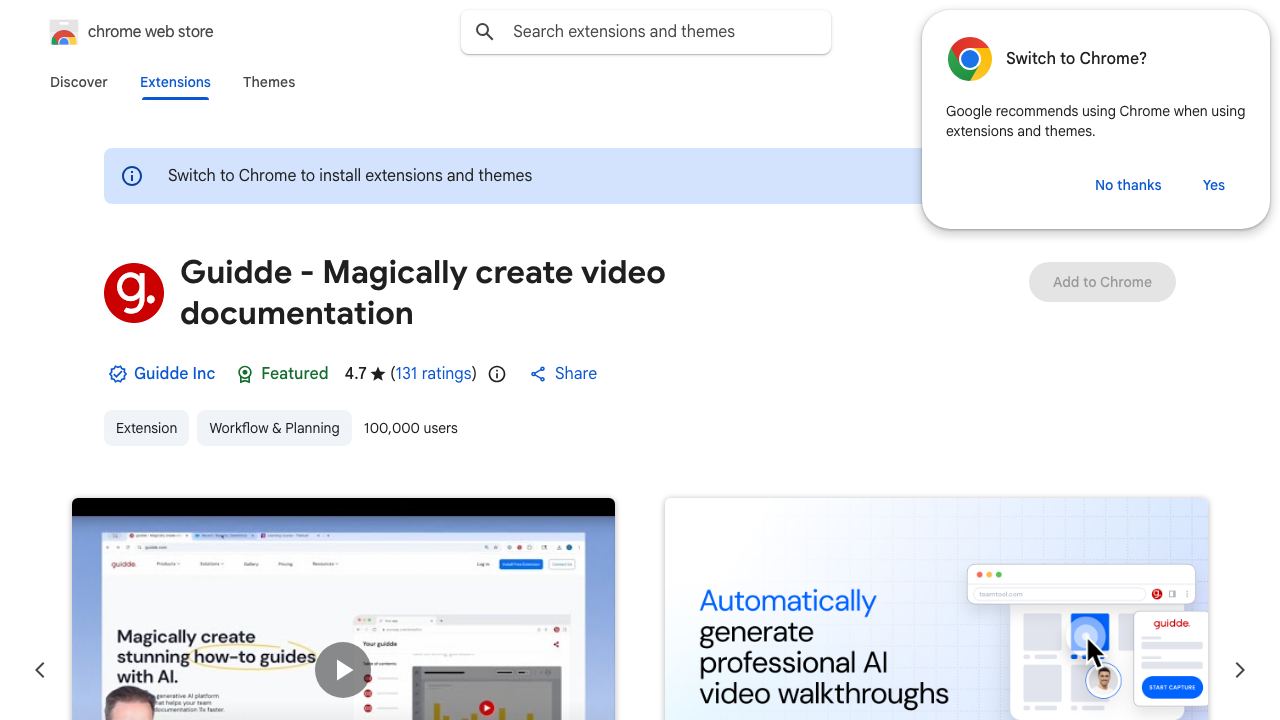Select the Workflow & Planning chip
The width and height of the screenshot is (1280, 720).
click(274, 428)
